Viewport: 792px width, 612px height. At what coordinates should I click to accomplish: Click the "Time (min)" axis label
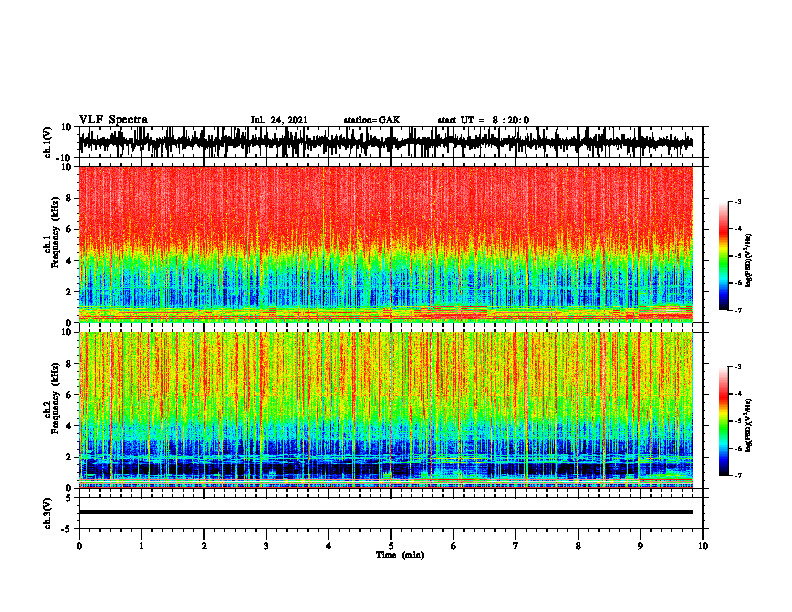400,555
